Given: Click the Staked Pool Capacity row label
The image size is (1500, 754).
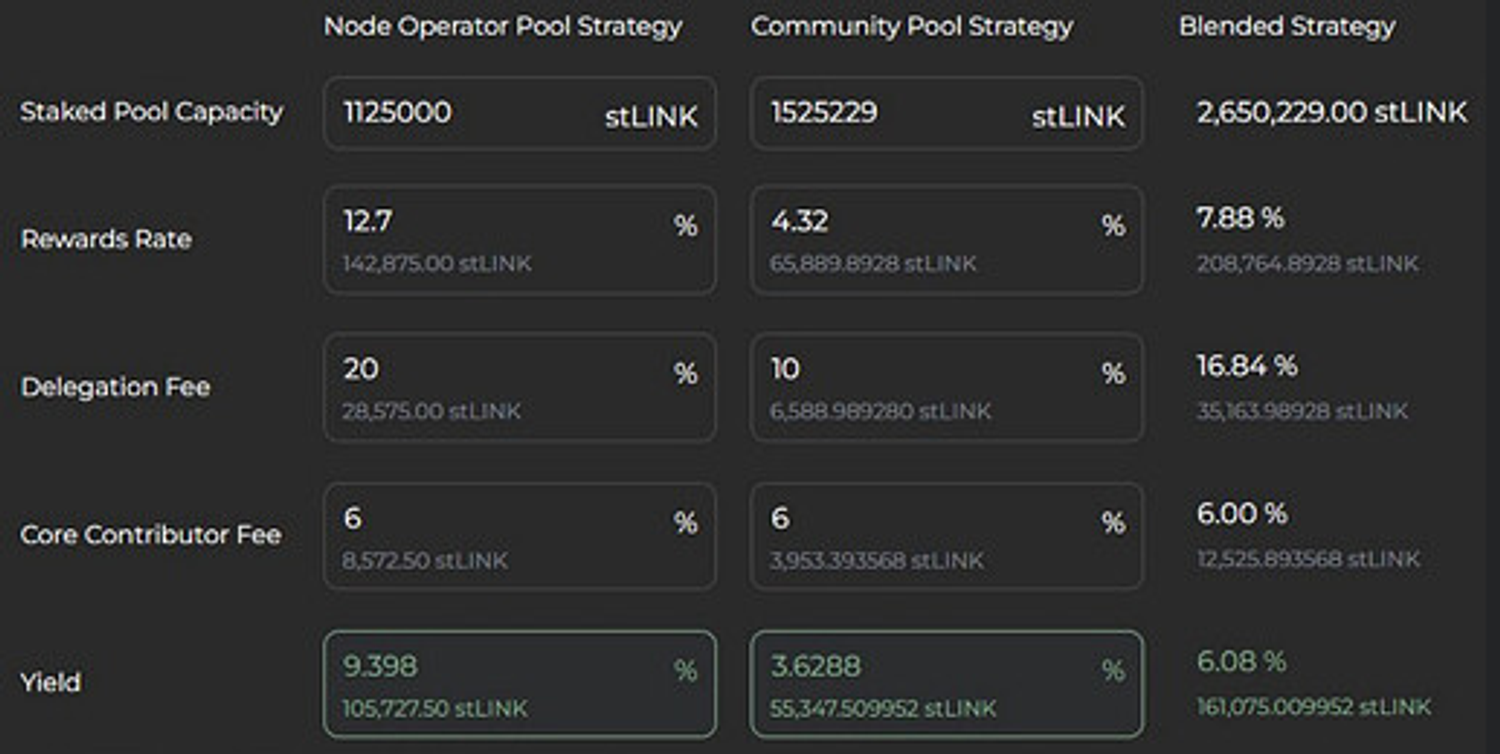Looking at the screenshot, I should [151, 112].
